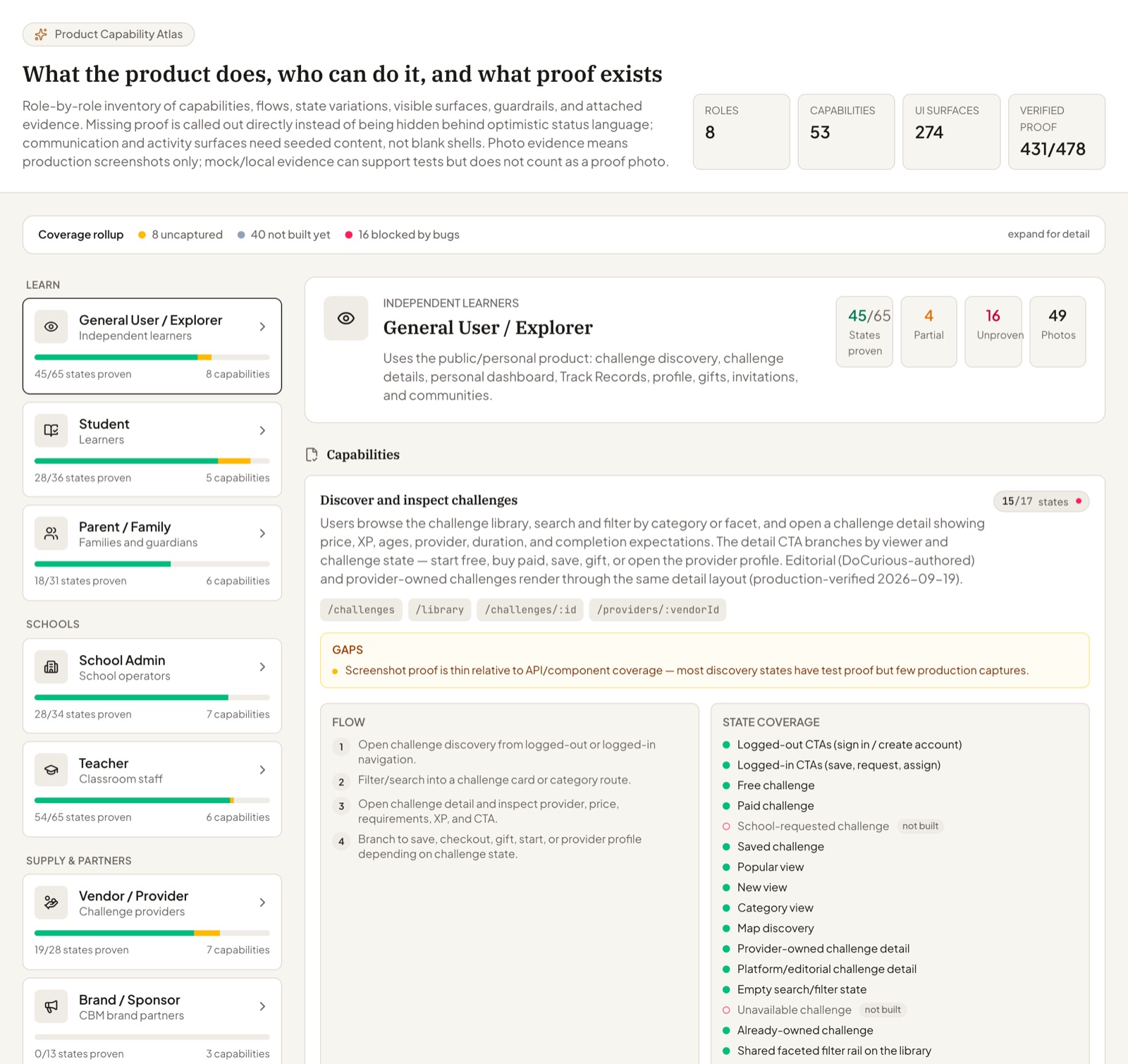Click the 16 Unproven stat tile
Image resolution: width=1128 pixels, height=1064 pixels.
coord(993,331)
